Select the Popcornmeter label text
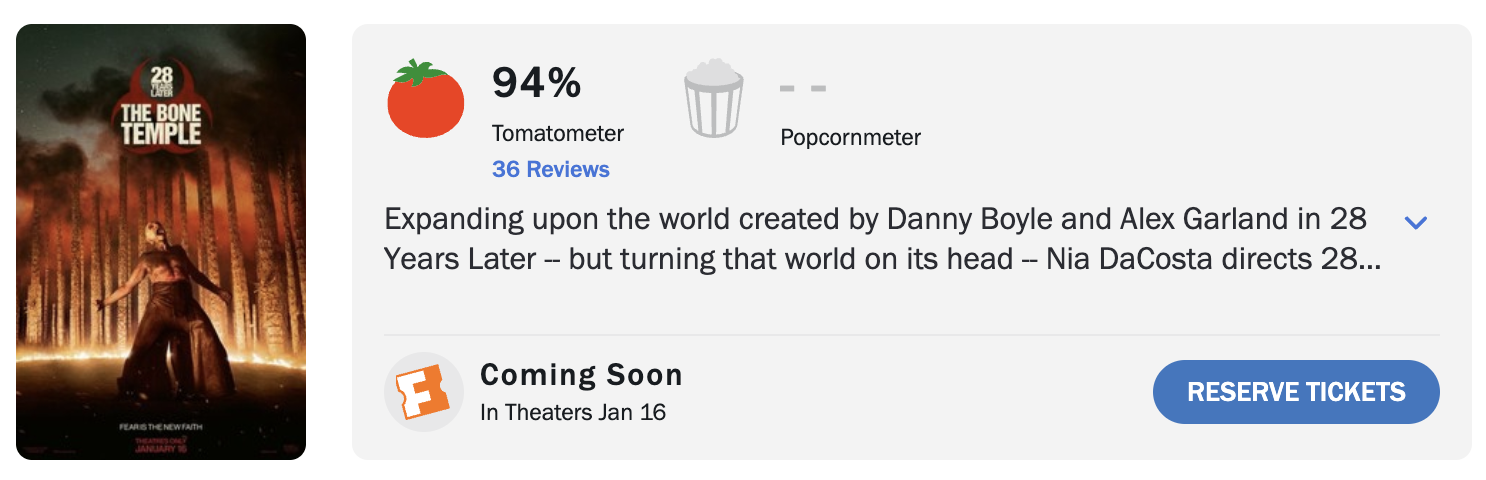 (850, 137)
